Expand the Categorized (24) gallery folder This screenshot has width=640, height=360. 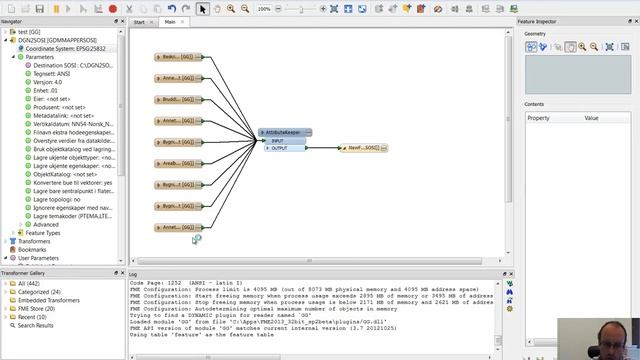coord(6,292)
